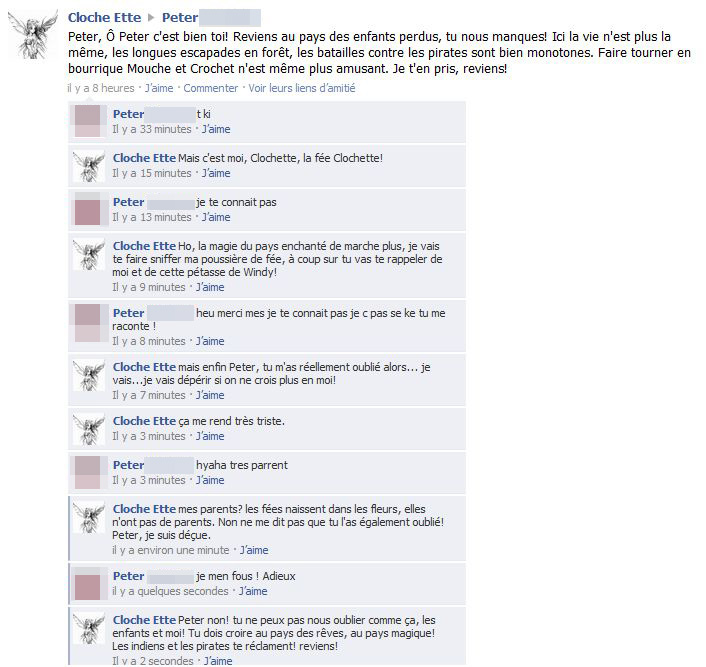Click Cloche Ette name in post header

(x=104, y=18)
